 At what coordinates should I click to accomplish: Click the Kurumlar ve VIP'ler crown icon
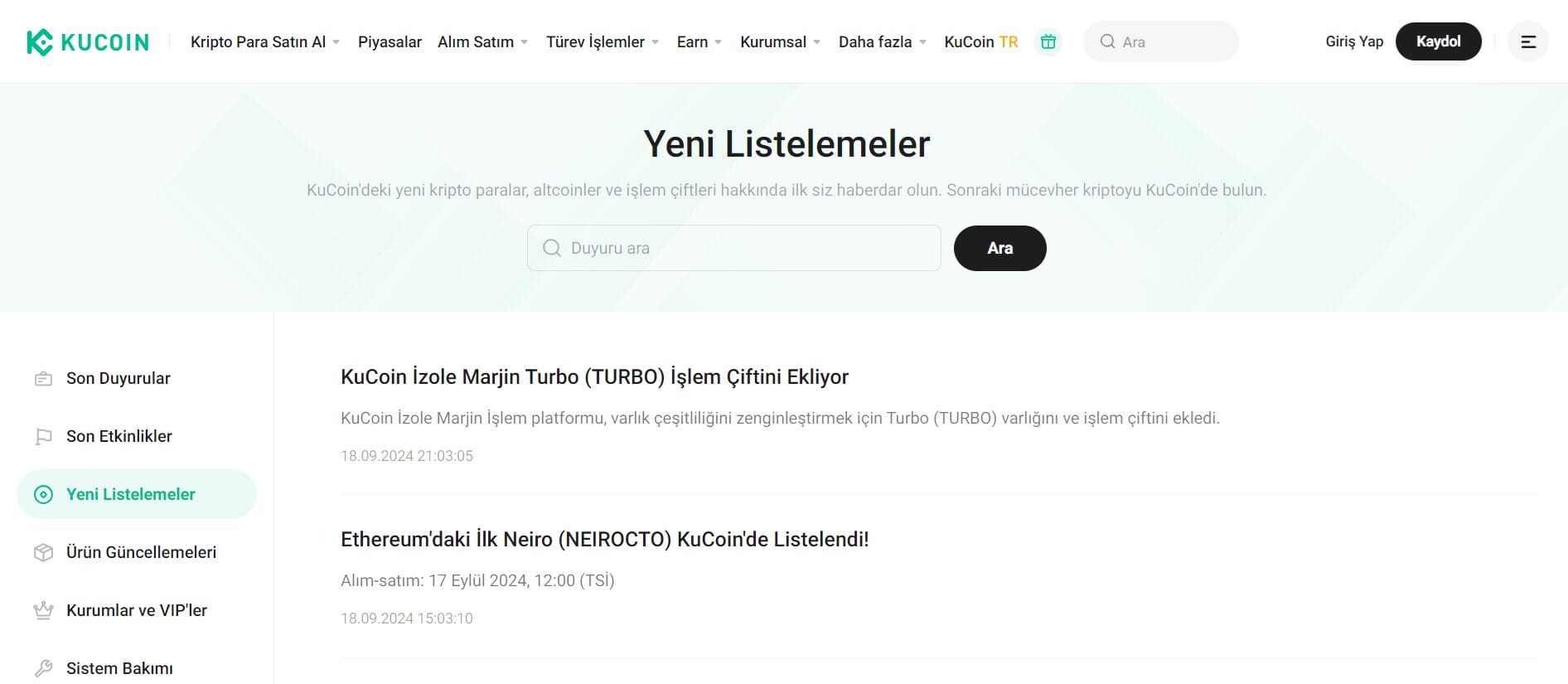(43, 611)
